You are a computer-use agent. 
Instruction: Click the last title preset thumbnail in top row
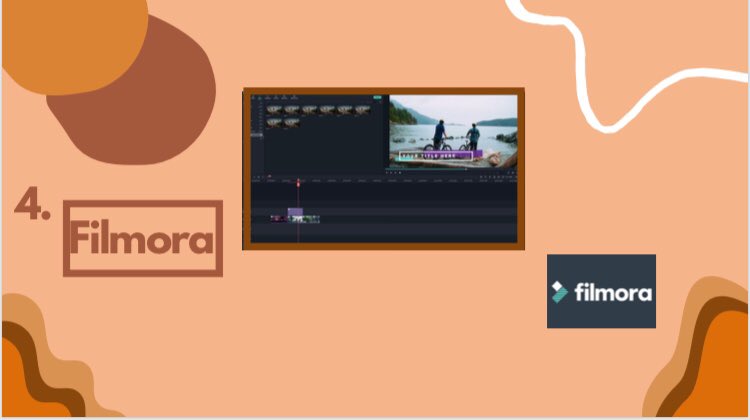click(x=362, y=110)
